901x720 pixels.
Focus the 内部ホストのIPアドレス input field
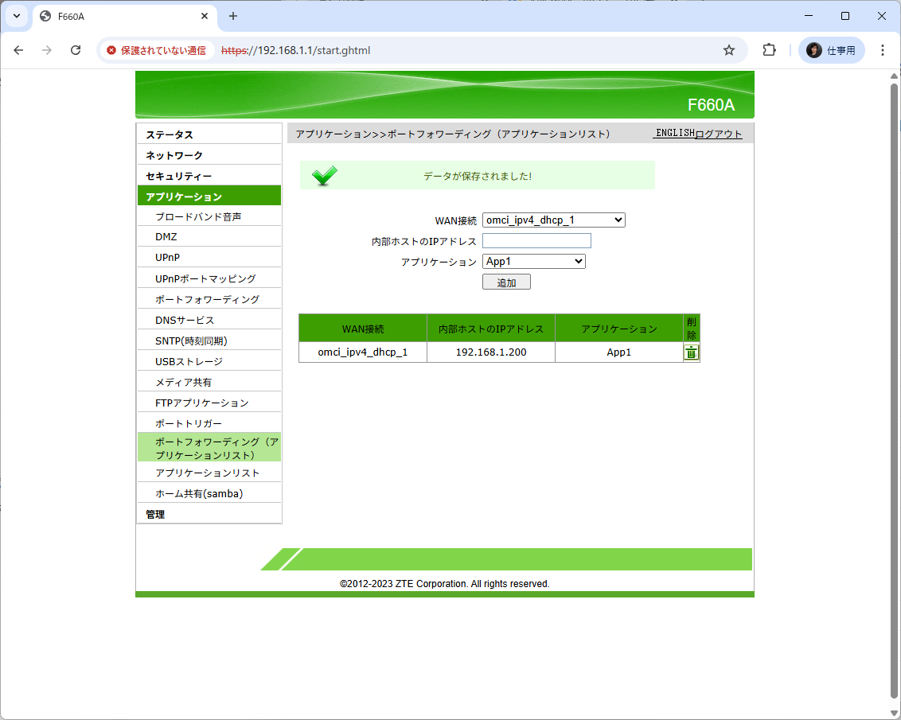536,241
